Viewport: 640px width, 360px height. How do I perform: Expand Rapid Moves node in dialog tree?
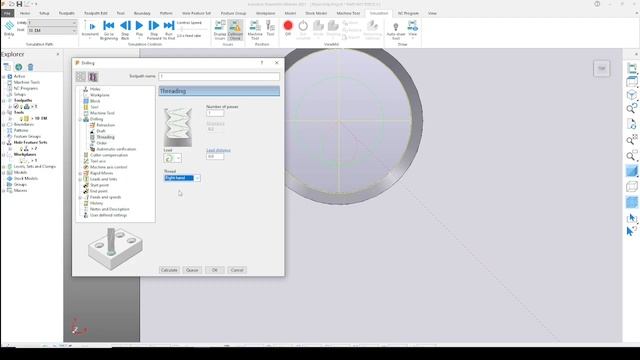pyautogui.click(x=80, y=173)
